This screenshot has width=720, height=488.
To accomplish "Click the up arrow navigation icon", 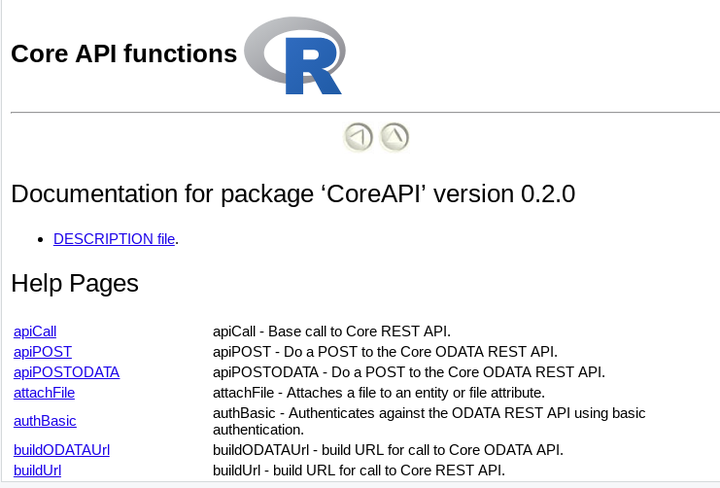I will 395,137.
